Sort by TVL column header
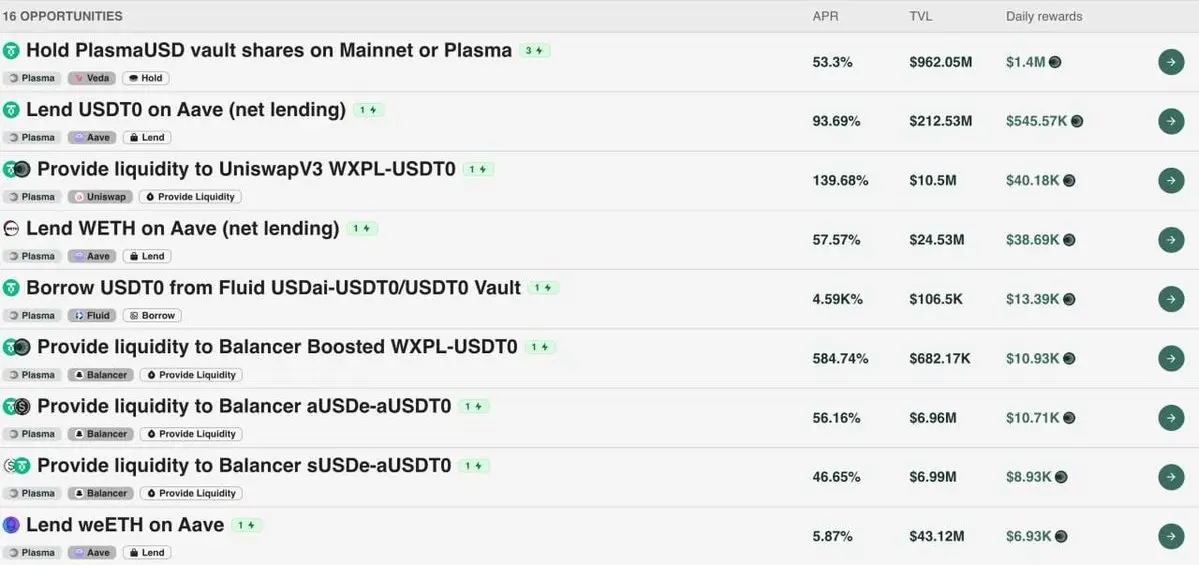Screen dimensions: 1199x565 coord(920,16)
